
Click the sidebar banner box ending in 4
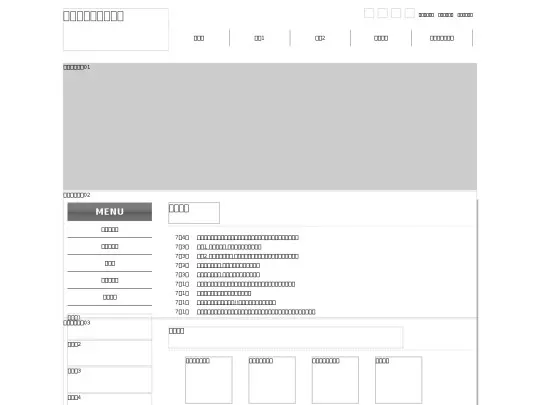(x=110, y=399)
